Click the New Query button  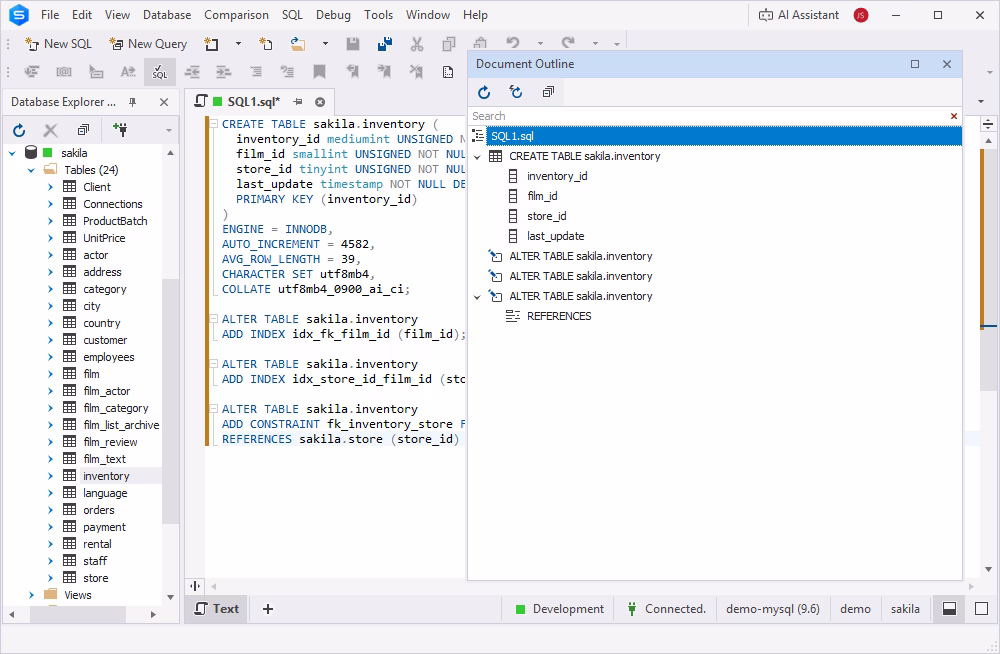coord(148,44)
